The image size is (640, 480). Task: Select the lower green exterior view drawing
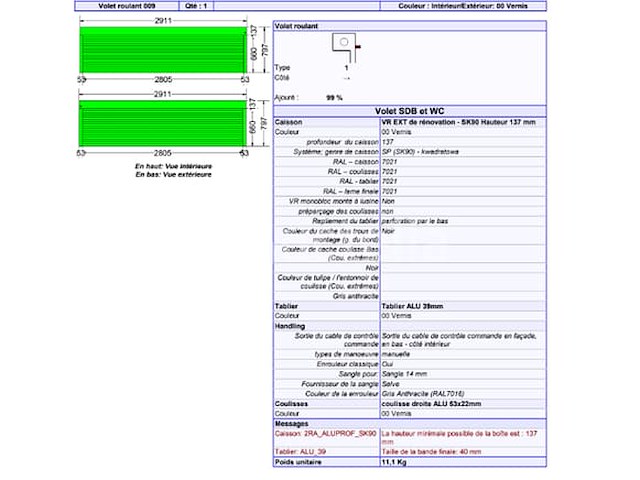[x=162, y=122]
